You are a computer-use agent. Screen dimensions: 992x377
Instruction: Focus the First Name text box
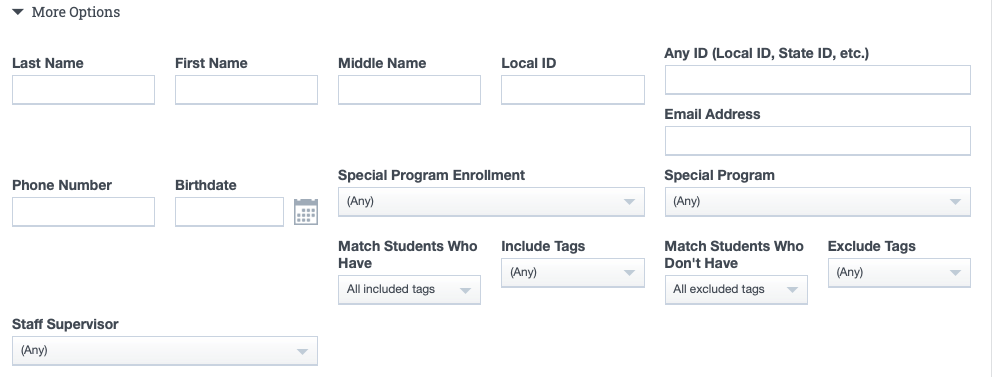tap(246, 90)
